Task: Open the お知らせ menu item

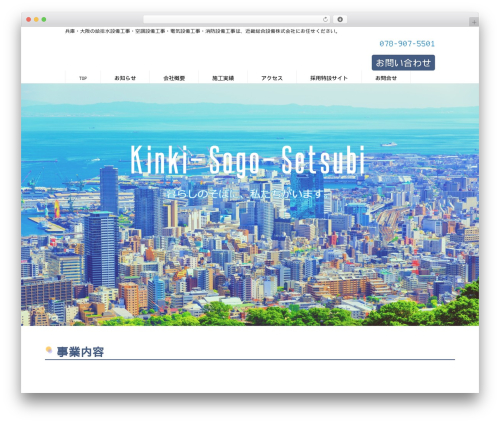Action: point(125,78)
